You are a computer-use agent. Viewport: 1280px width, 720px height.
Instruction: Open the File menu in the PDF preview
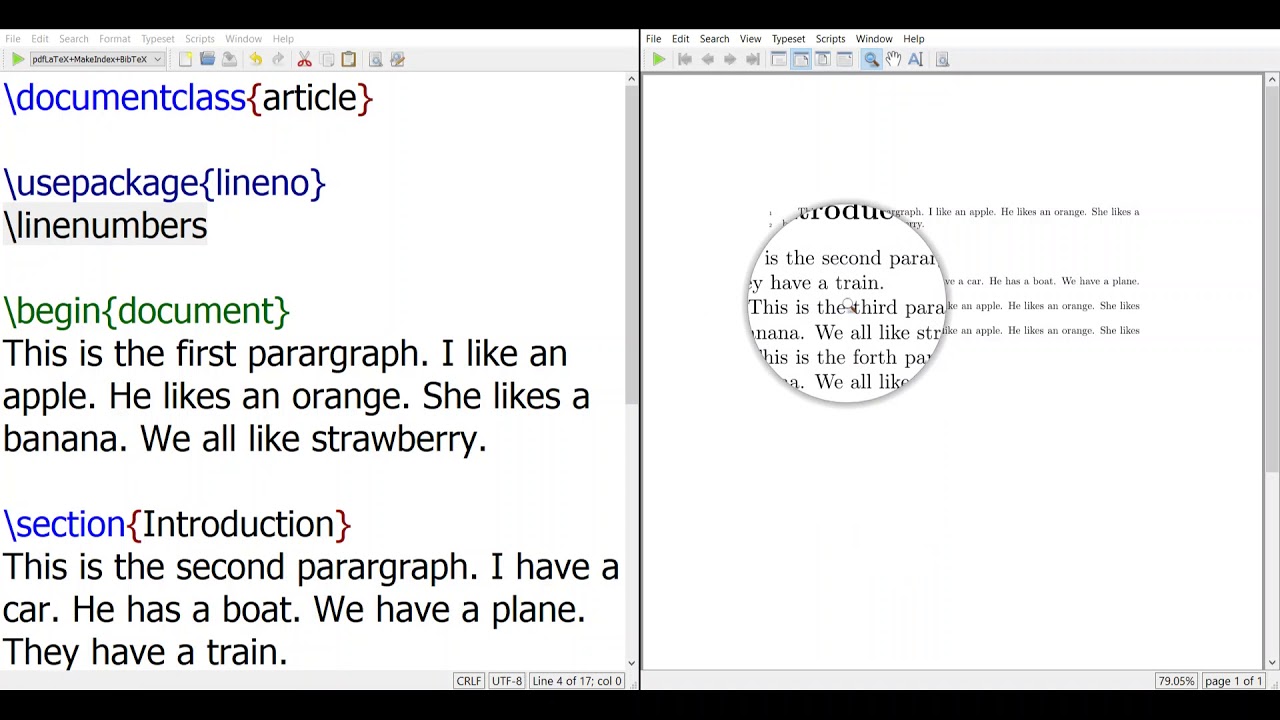coord(654,39)
